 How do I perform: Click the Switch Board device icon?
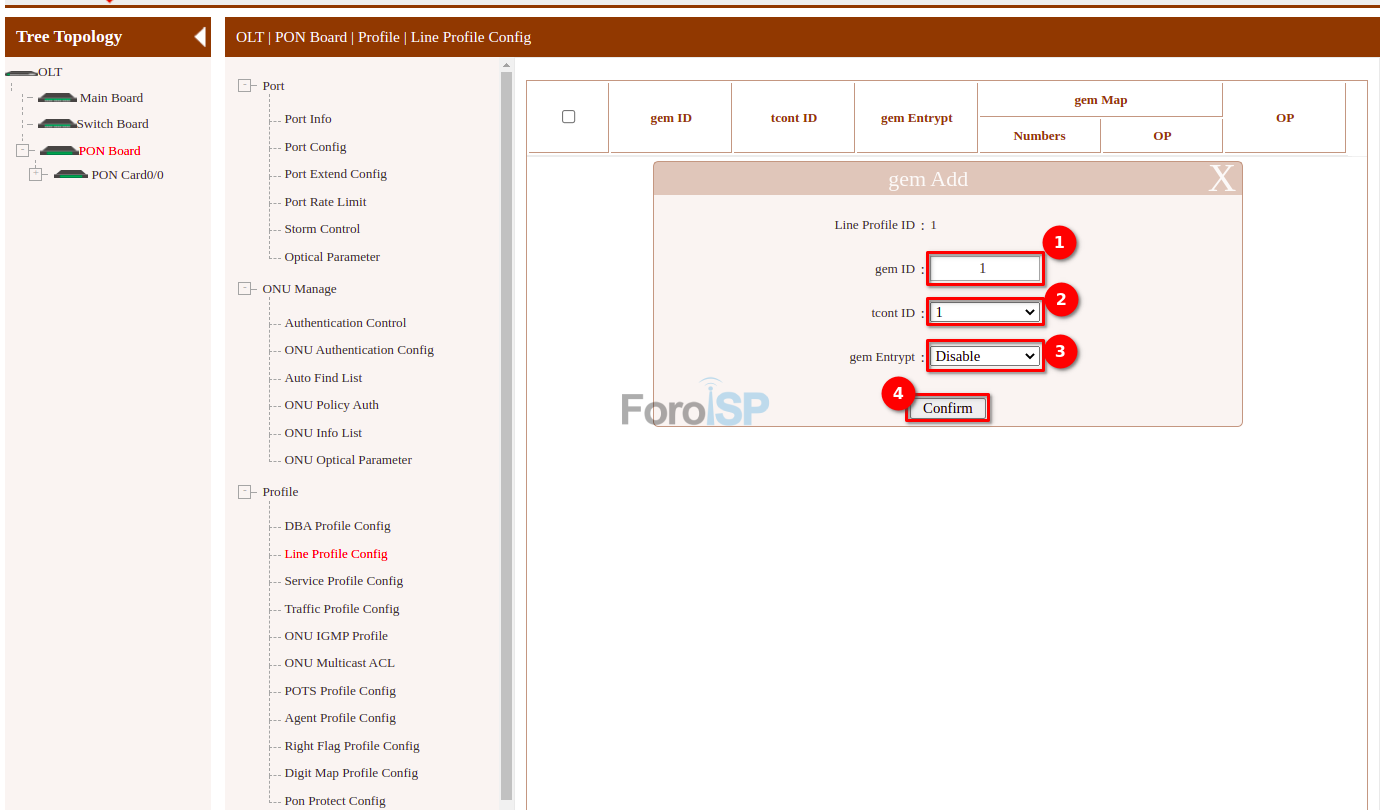coord(57,124)
